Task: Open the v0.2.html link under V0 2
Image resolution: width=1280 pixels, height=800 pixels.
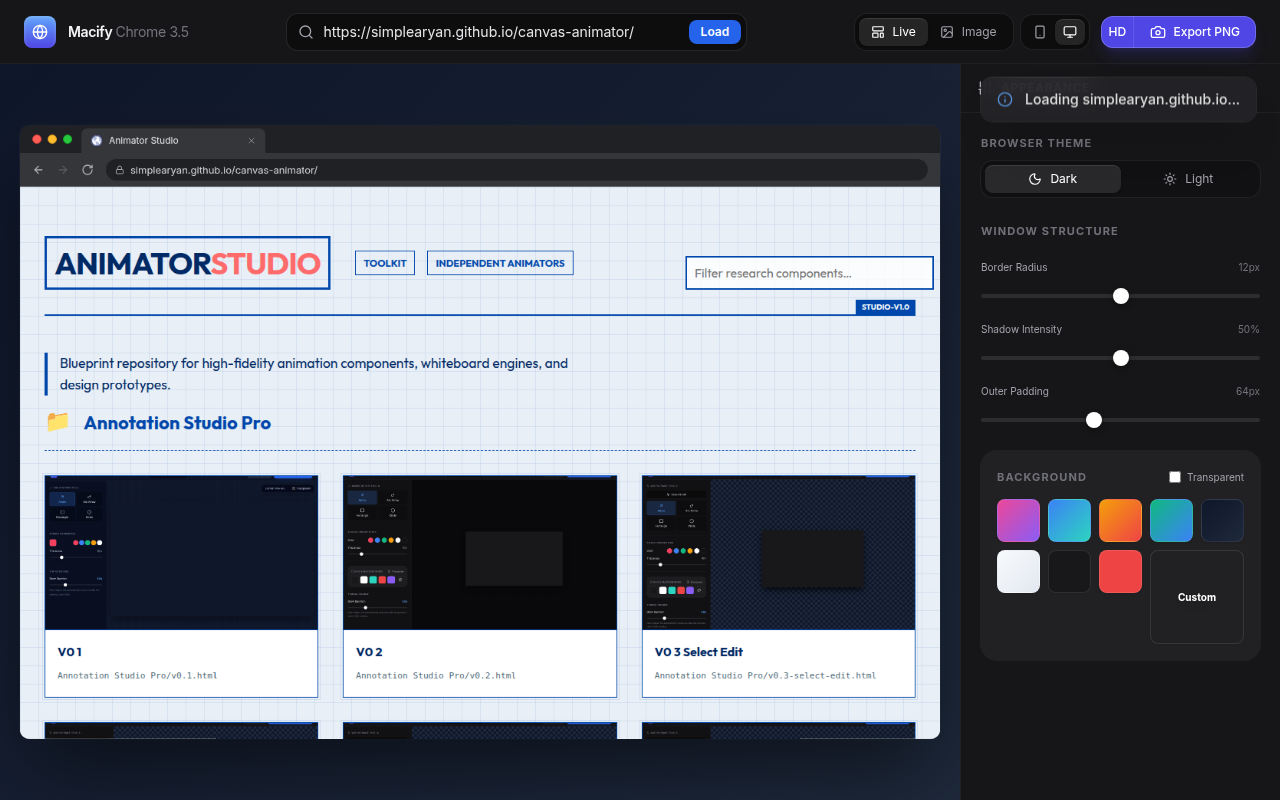Action: coord(436,675)
